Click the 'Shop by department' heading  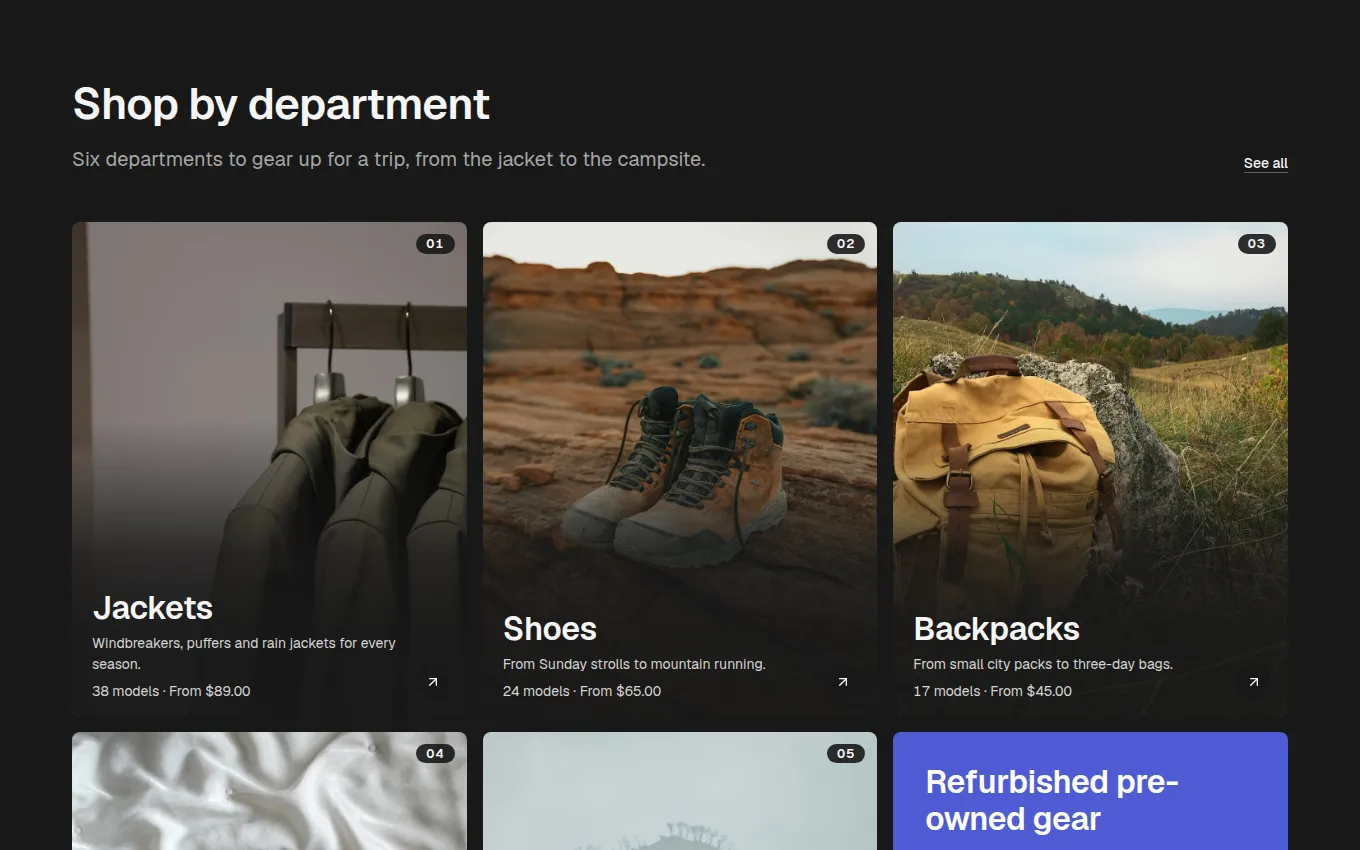point(281,104)
